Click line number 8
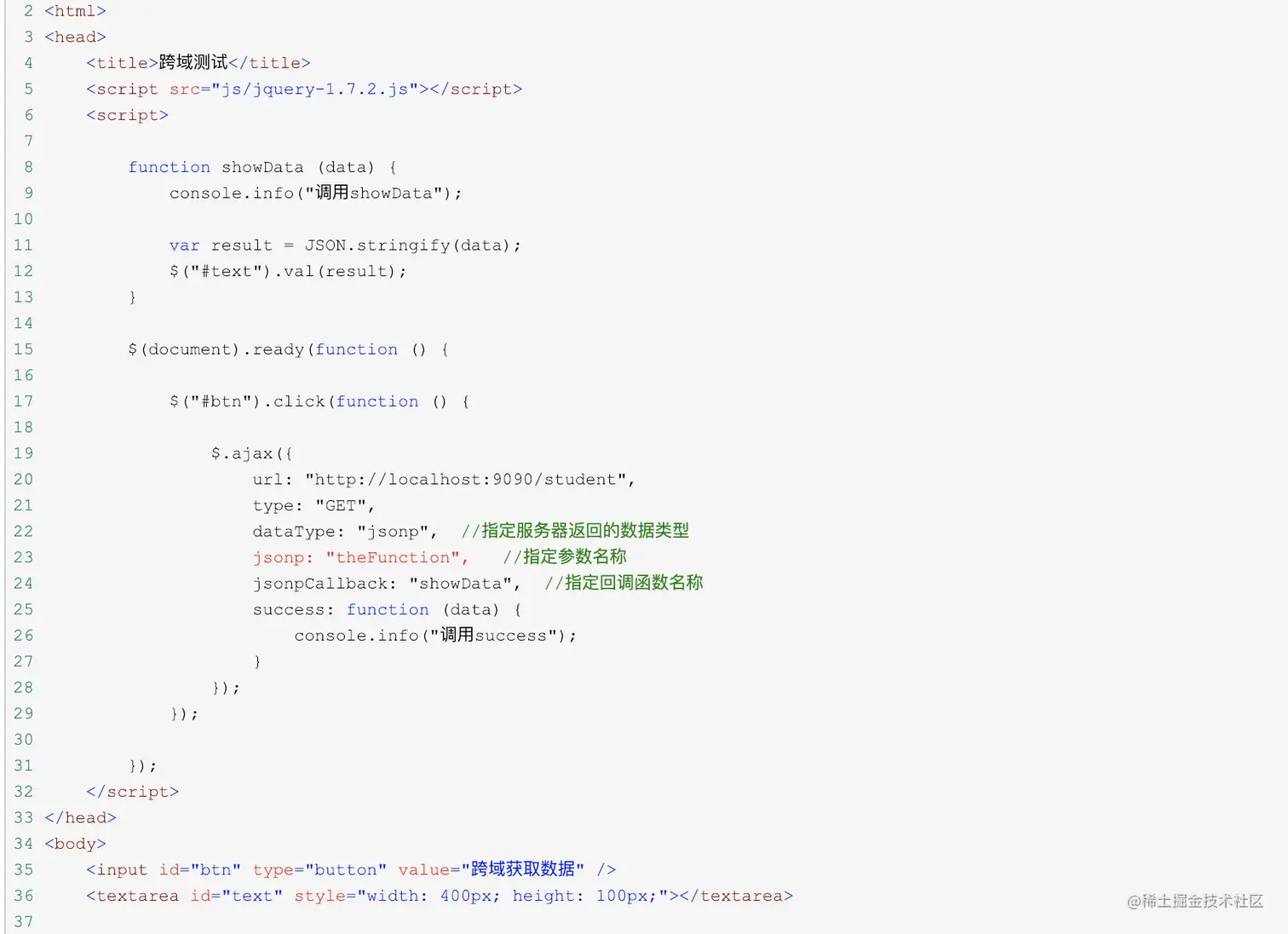Image resolution: width=1288 pixels, height=934 pixels. [28, 167]
